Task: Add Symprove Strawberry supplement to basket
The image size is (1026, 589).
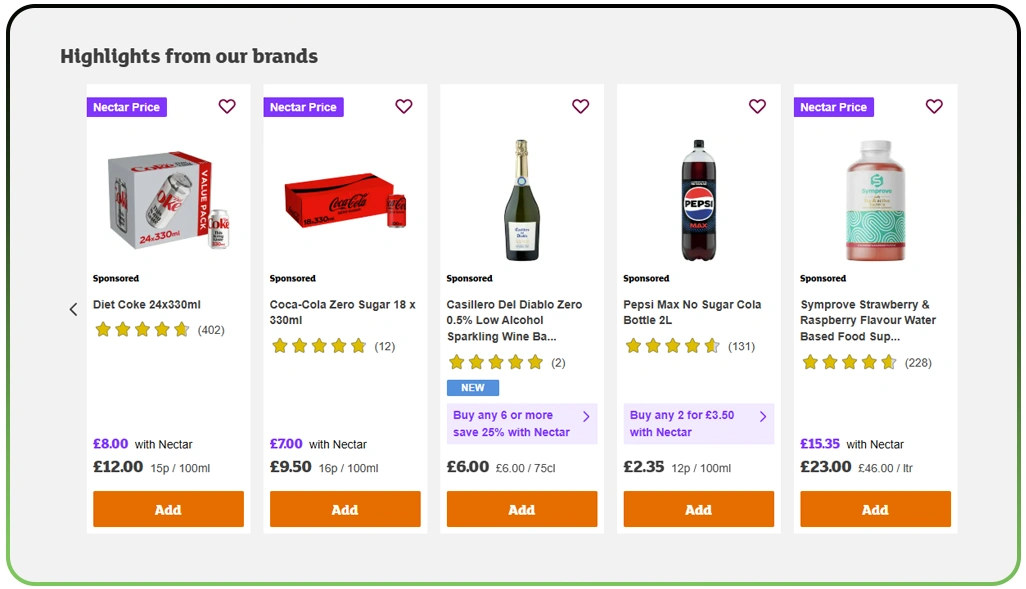Action: [x=875, y=509]
